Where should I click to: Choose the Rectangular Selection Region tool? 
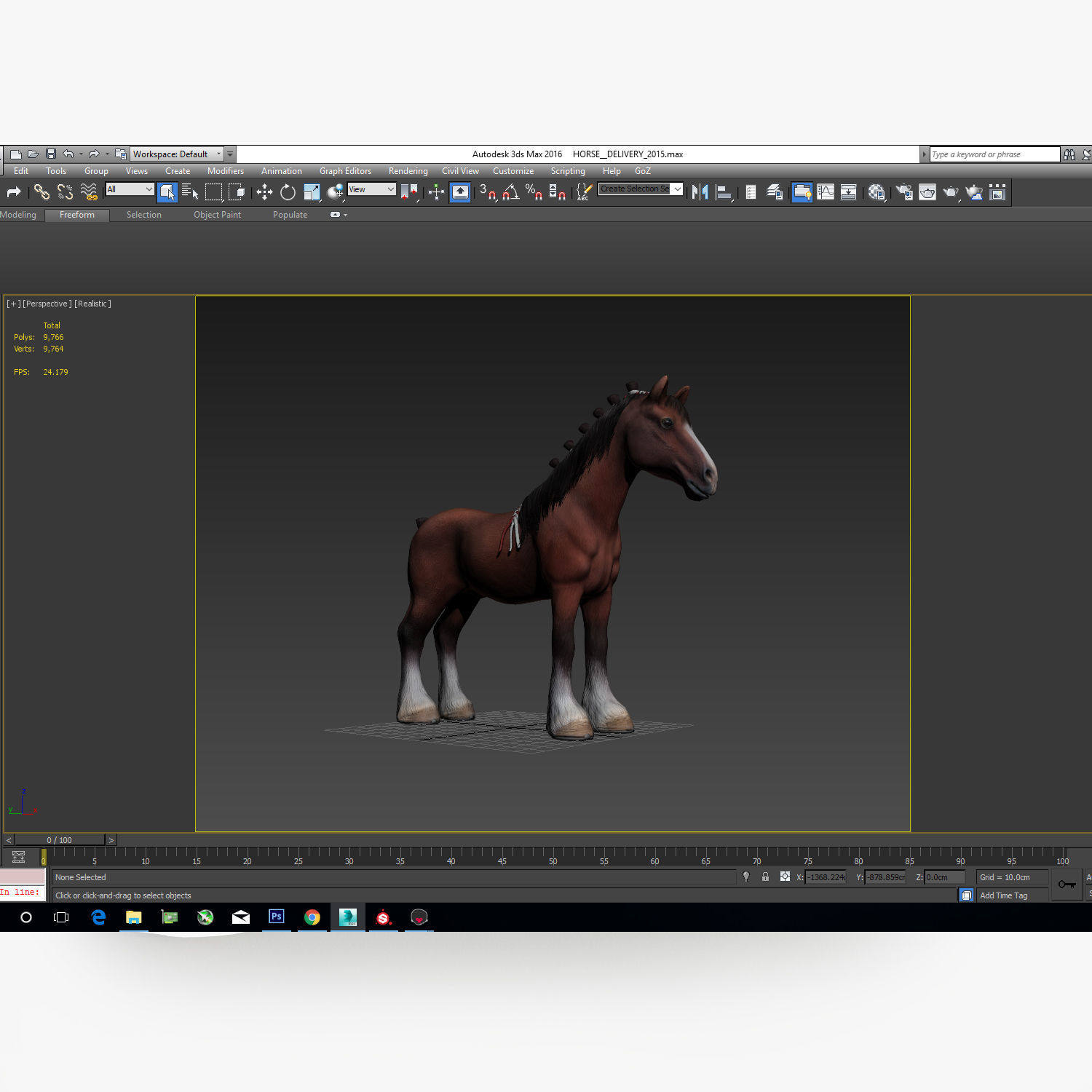pos(213,192)
